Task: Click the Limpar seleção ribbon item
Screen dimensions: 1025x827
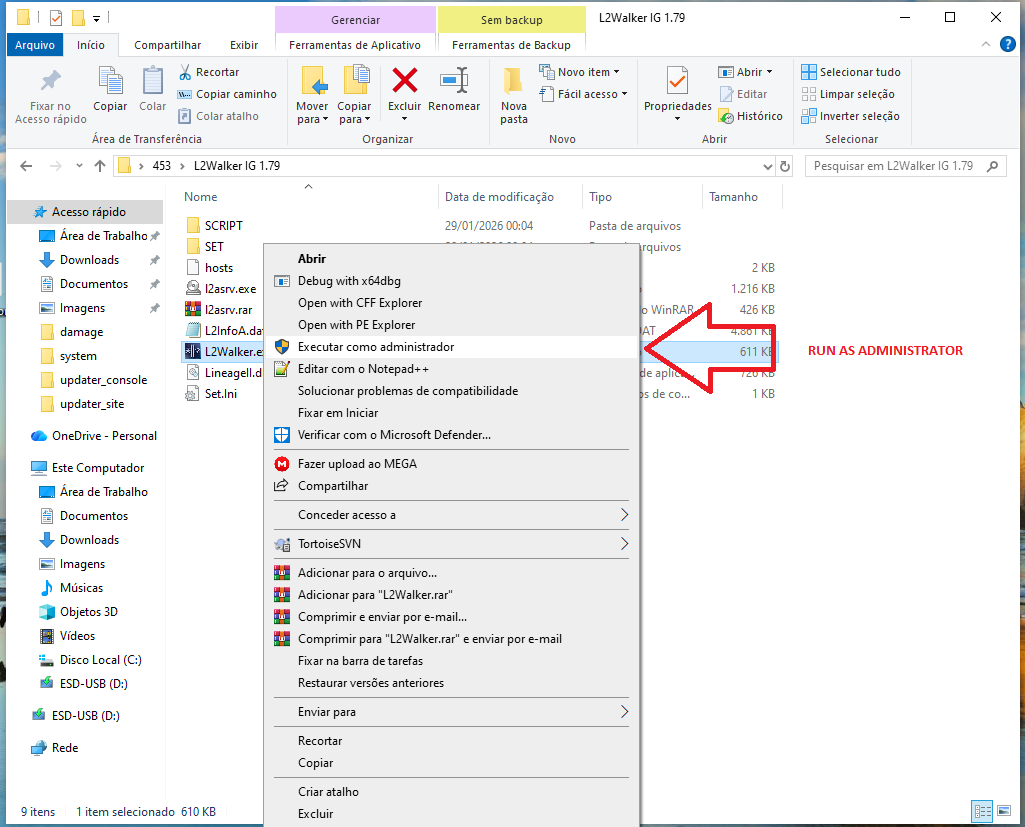Action: [848, 94]
